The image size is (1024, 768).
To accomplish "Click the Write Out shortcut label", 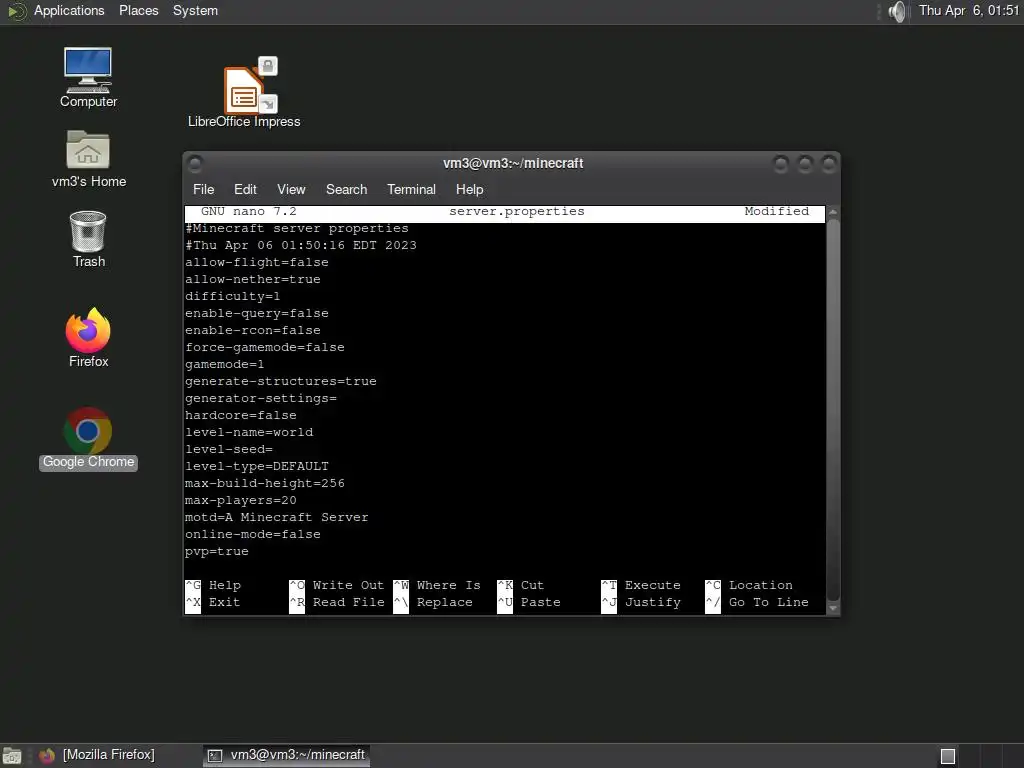I will pos(348,585).
